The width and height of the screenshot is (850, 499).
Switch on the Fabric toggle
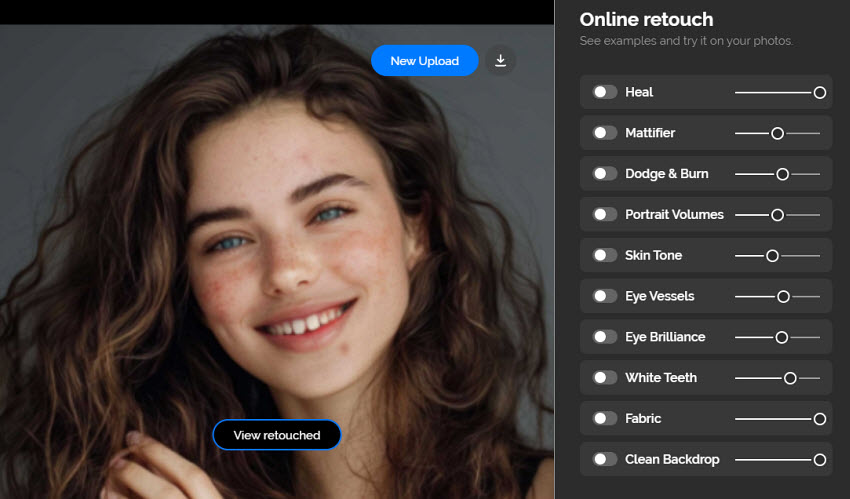[x=604, y=418]
